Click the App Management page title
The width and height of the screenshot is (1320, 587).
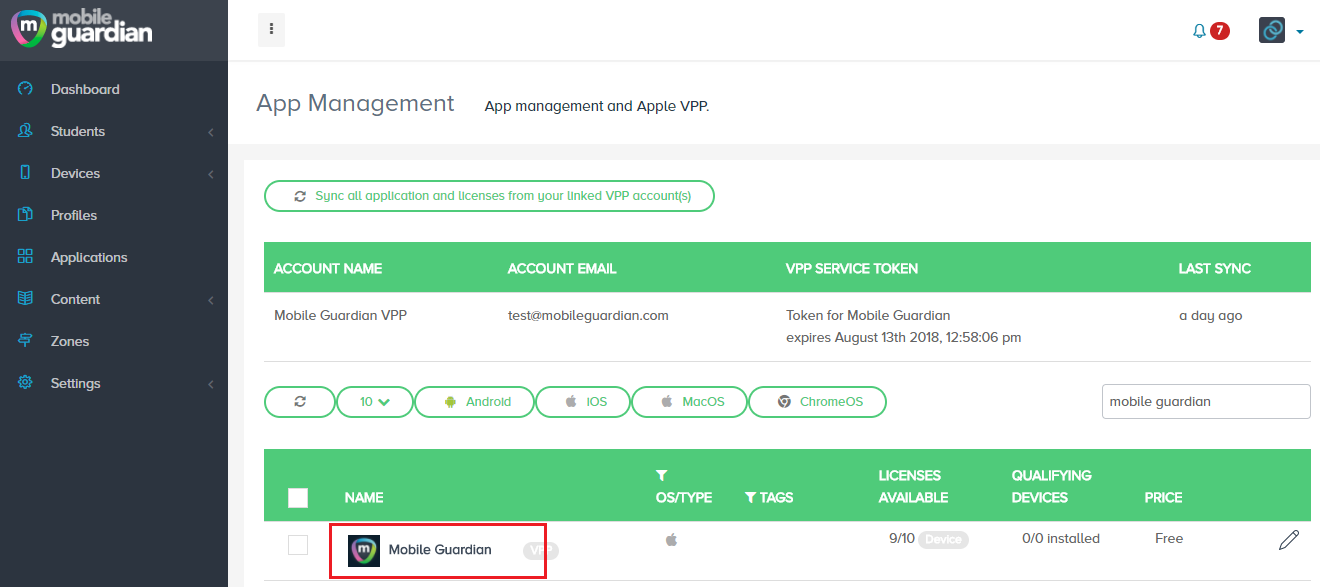click(355, 103)
